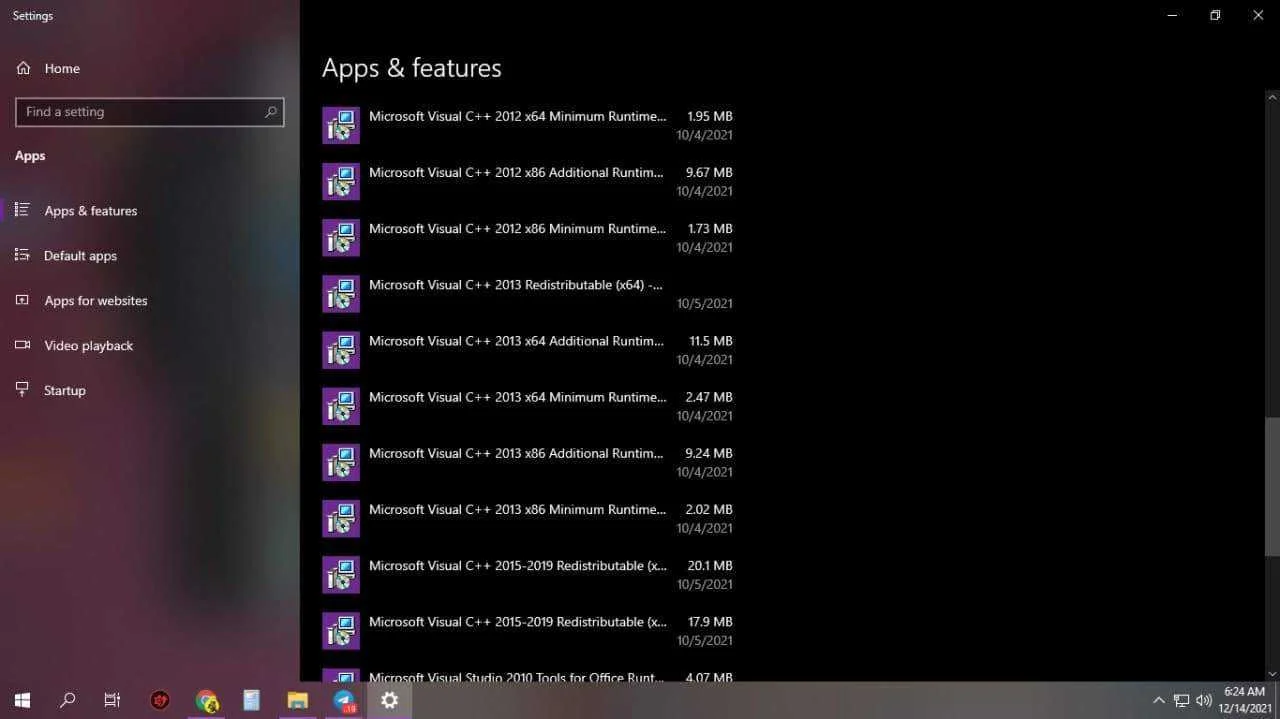
Task: Click the vertical scrollbar thumb
Action: click(x=1272, y=486)
